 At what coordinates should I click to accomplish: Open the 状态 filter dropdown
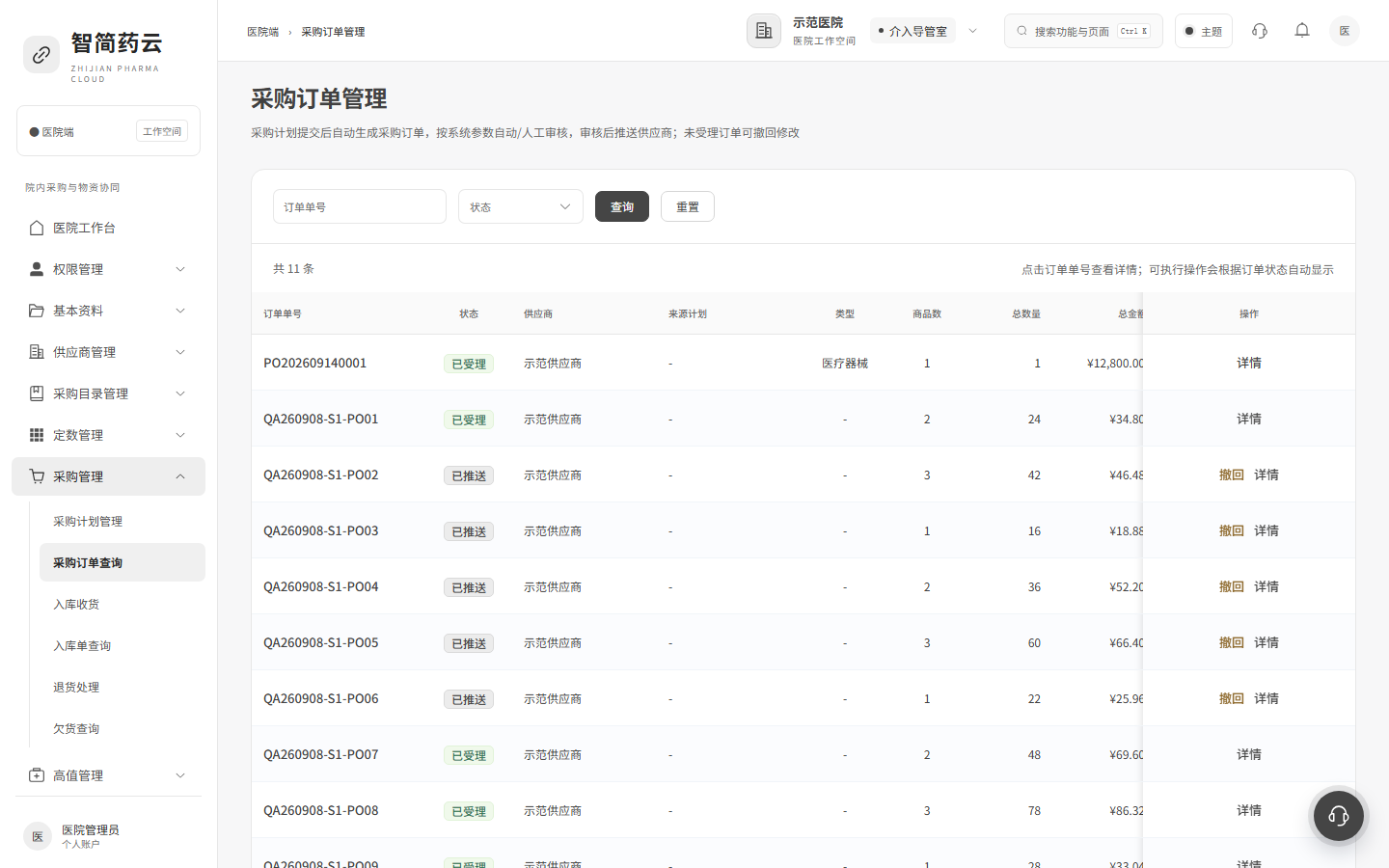[x=521, y=206]
